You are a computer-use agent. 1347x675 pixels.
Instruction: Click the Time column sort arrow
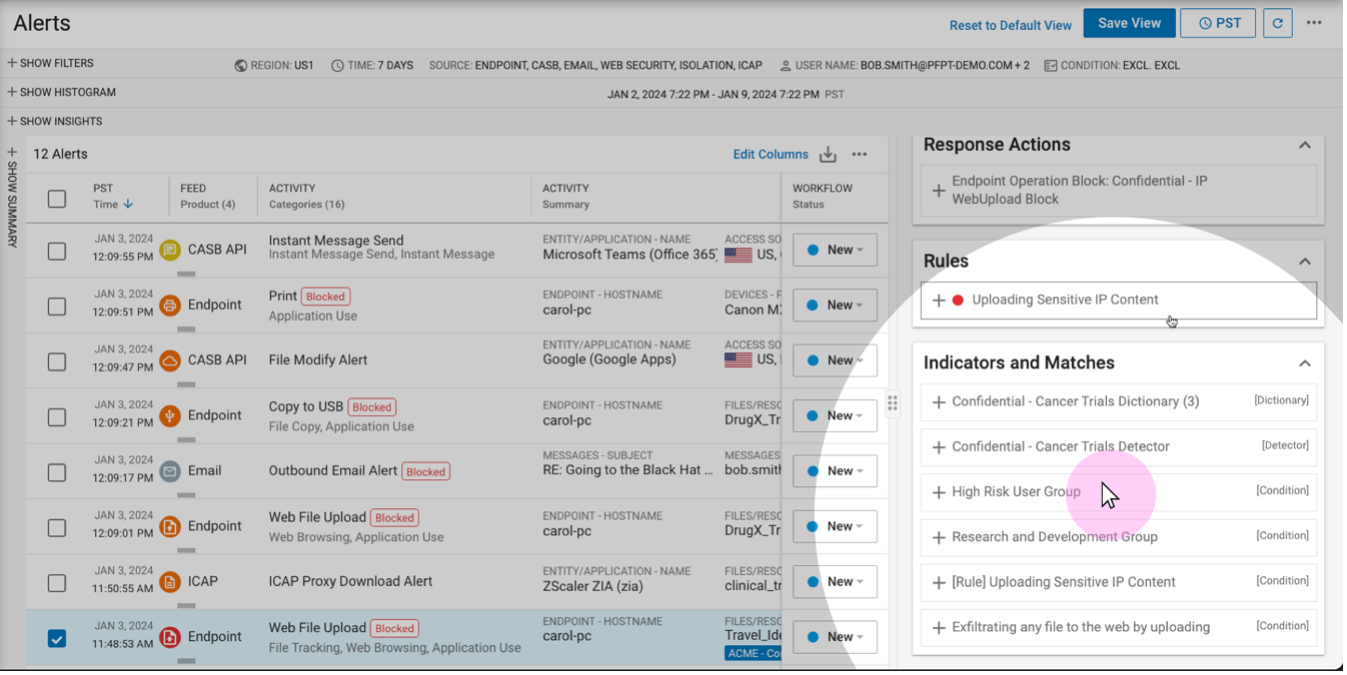128,204
